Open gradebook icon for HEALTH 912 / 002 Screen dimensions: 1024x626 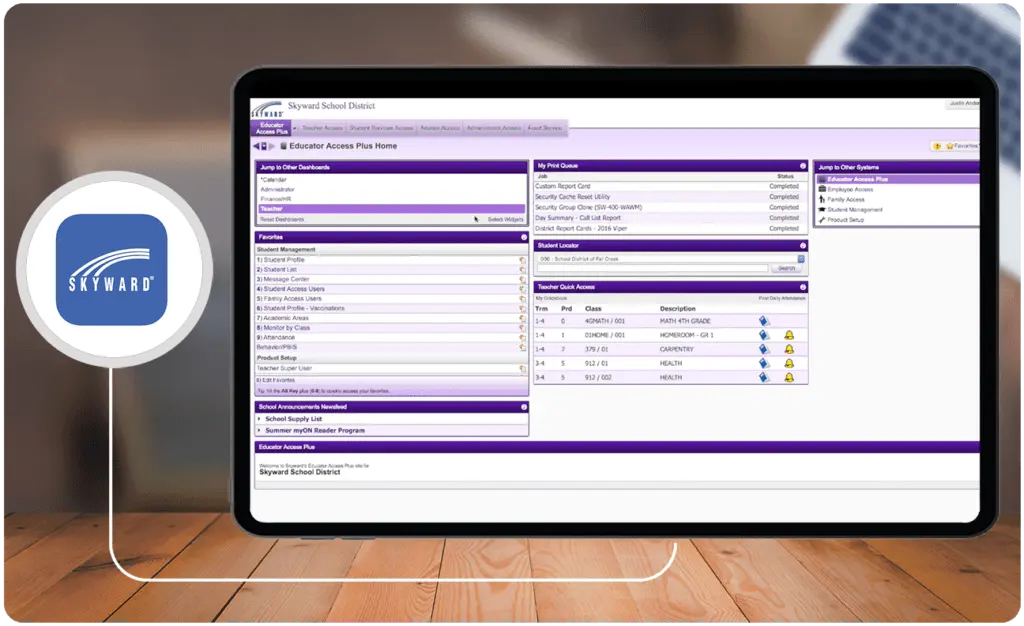(x=764, y=377)
